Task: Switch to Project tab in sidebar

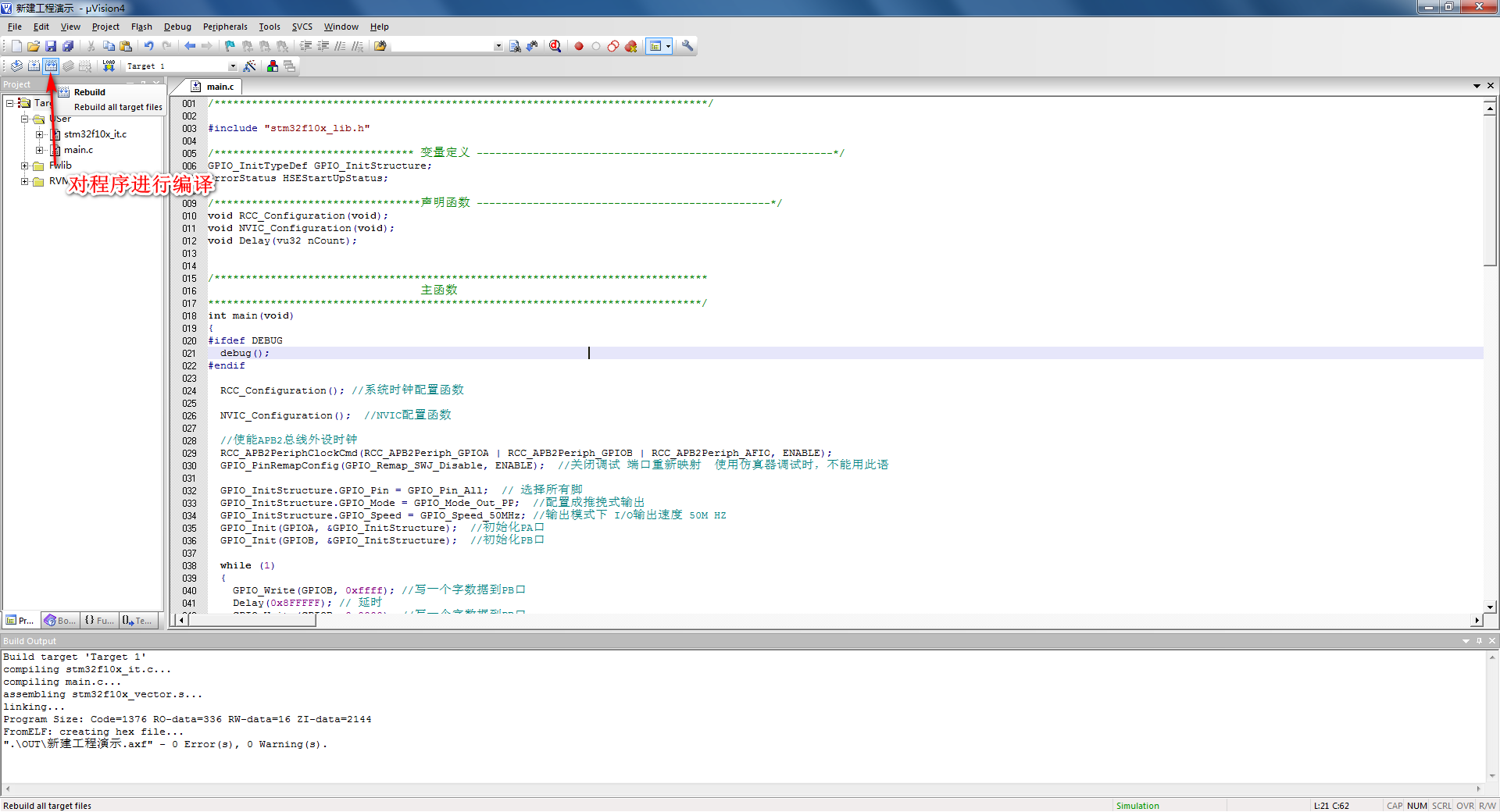Action: (x=20, y=621)
